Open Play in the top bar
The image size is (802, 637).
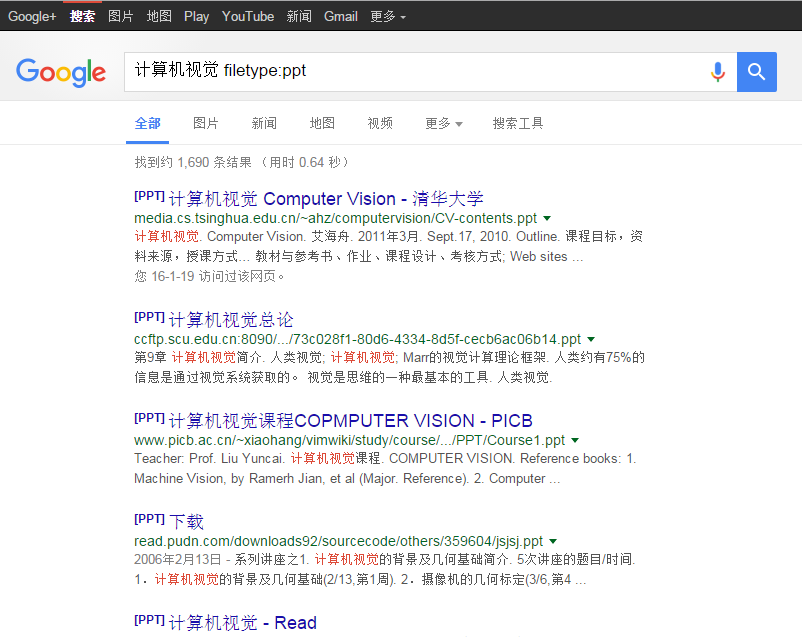coord(196,16)
